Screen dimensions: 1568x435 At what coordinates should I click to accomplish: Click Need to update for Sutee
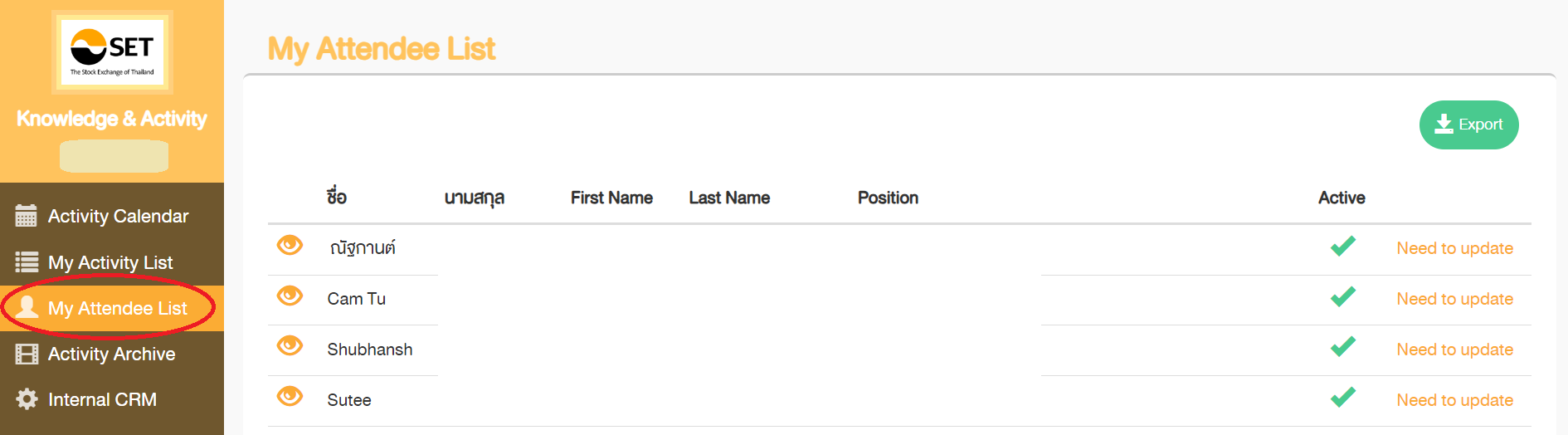click(1454, 400)
